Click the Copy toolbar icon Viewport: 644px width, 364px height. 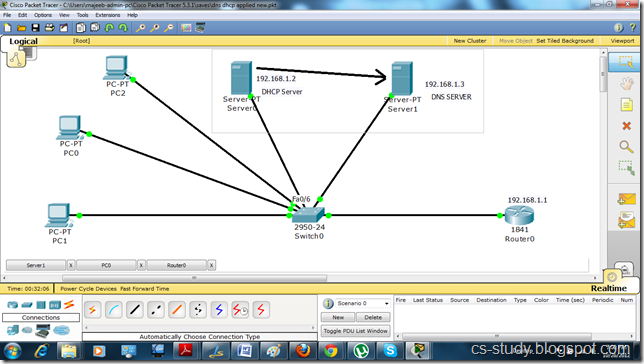pyautogui.click(x=81, y=28)
